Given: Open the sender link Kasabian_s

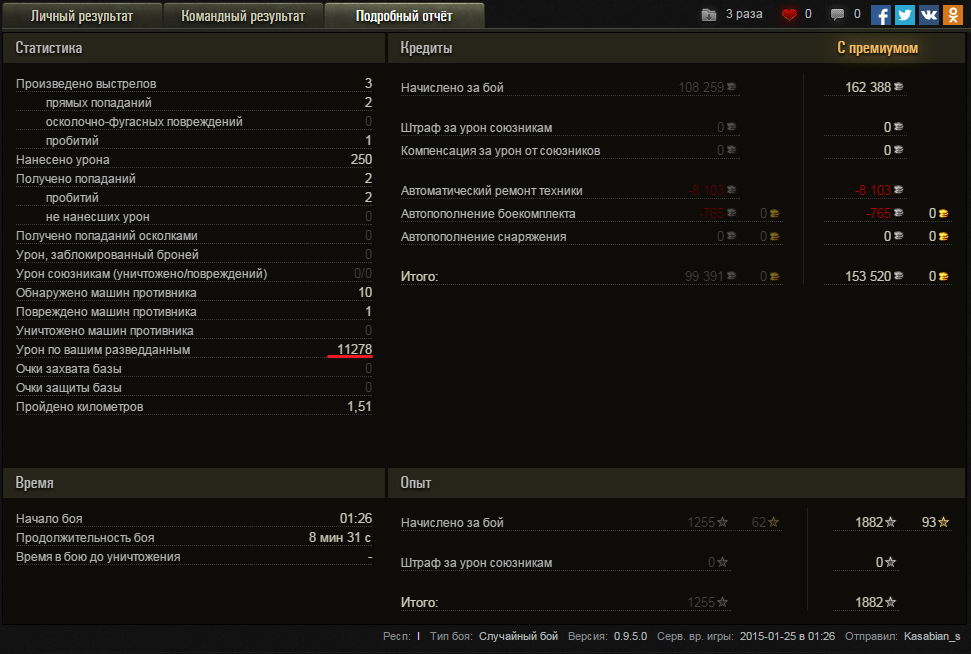Looking at the screenshot, I should click(x=932, y=637).
